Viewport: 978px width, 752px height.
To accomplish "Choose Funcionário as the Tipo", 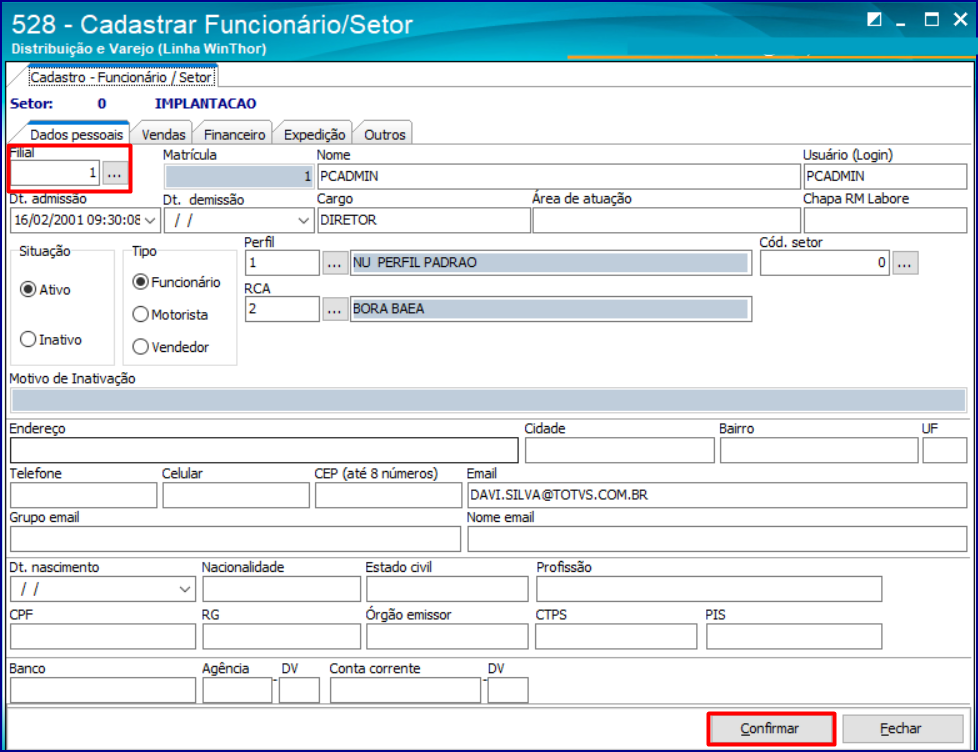I will (141, 282).
